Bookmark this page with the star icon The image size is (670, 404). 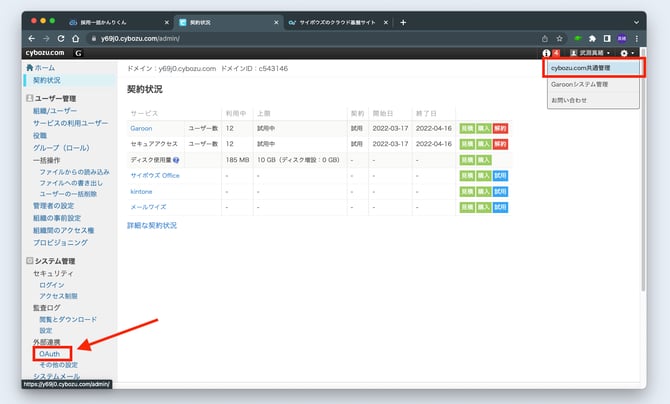point(559,38)
